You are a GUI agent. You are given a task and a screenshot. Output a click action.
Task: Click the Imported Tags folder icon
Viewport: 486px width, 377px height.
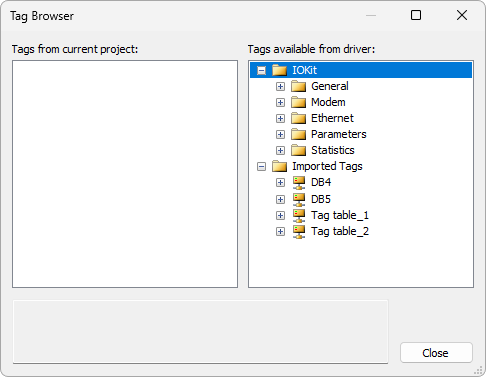pos(279,166)
